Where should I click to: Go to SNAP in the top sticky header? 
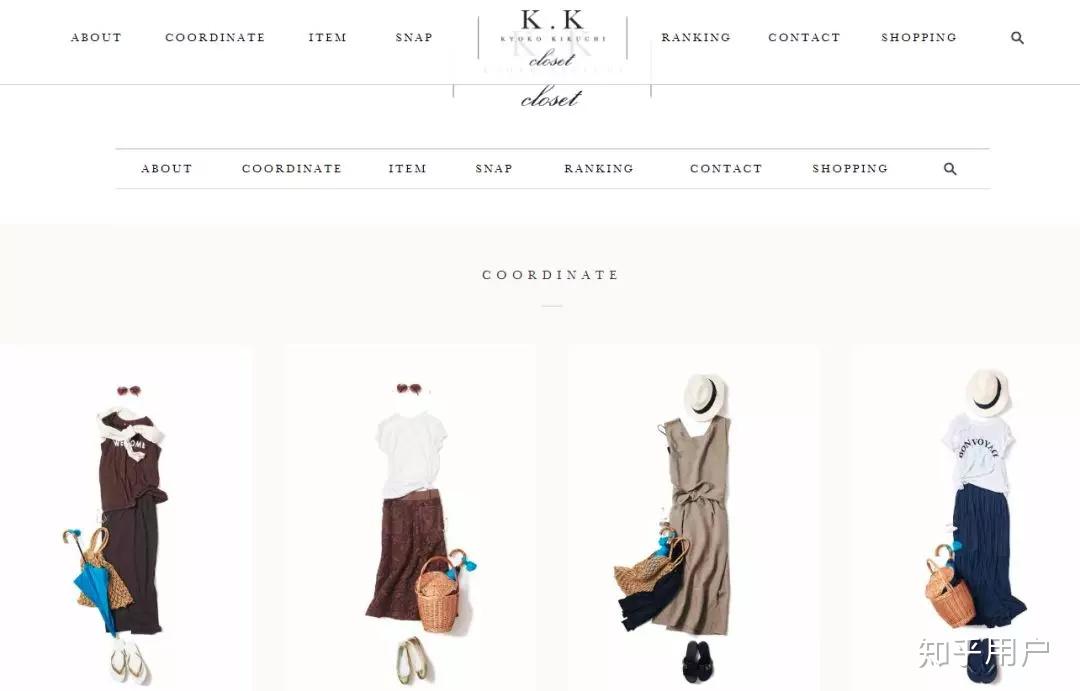click(414, 37)
